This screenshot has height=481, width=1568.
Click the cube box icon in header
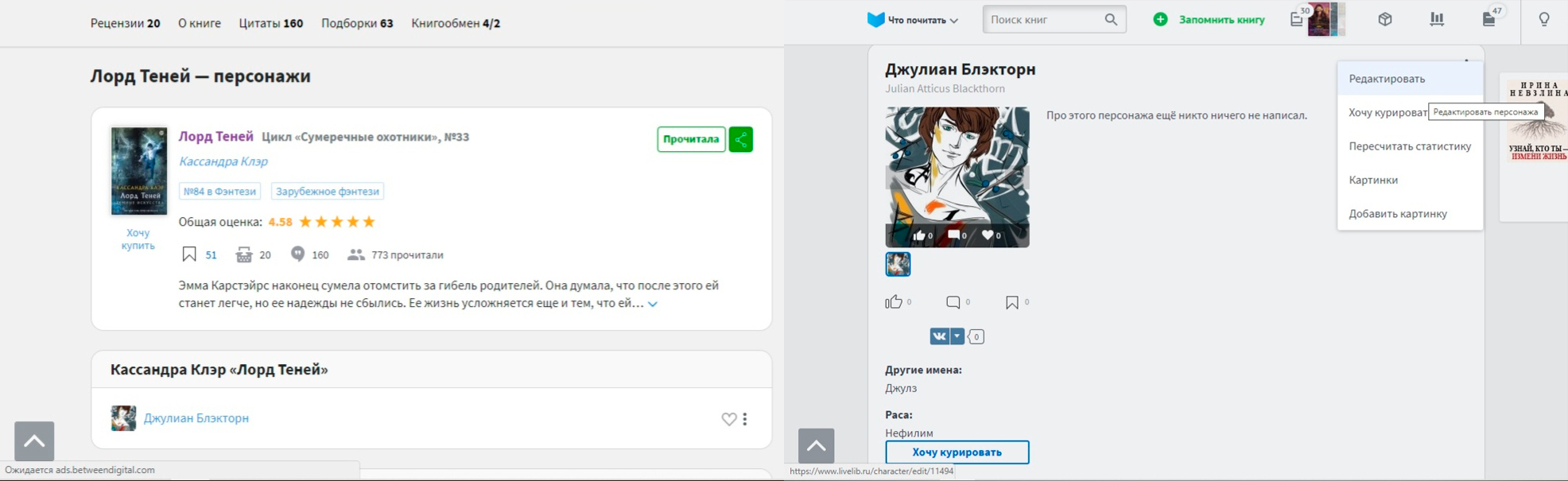tap(1385, 19)
